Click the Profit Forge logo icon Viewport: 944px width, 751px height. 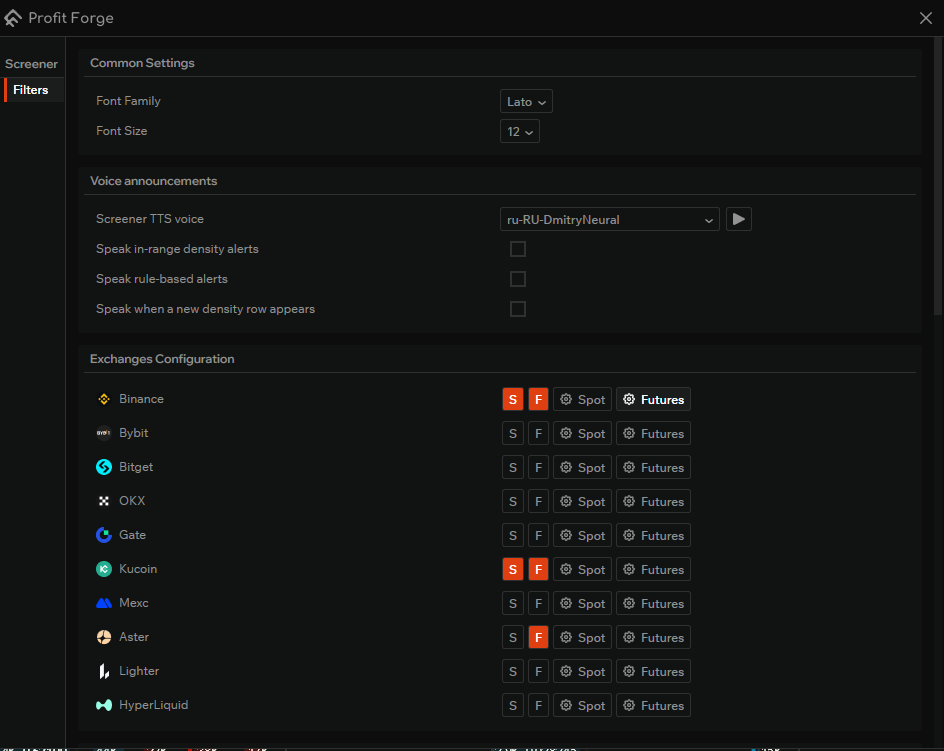click(13, 18)
